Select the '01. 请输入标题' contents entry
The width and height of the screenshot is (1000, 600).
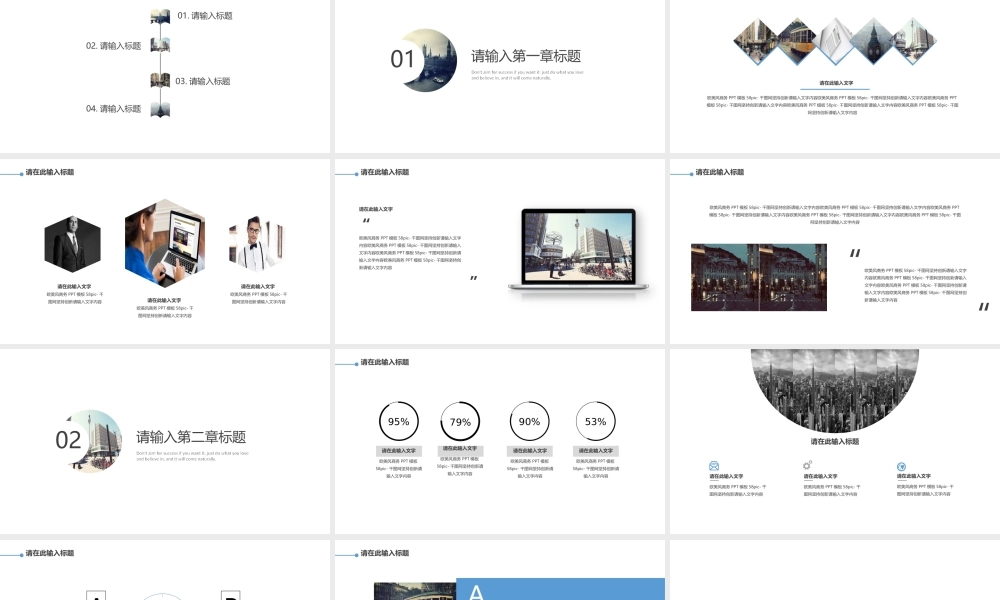[x=205, y=15]
